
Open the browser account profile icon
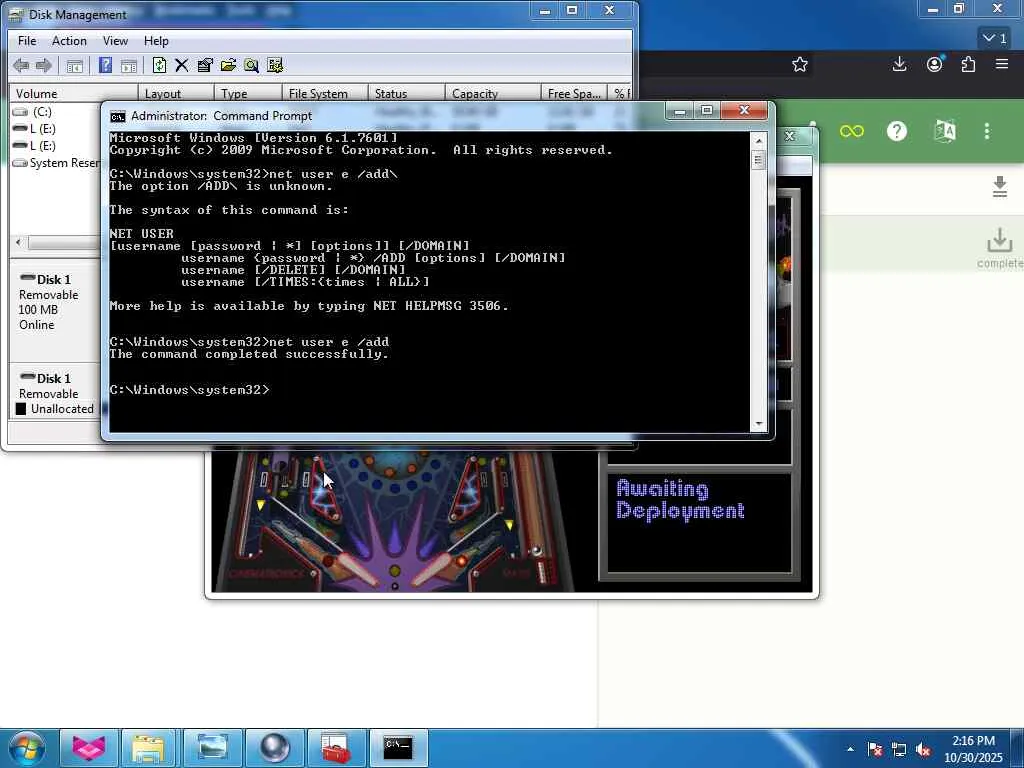[x=935, y=64]
